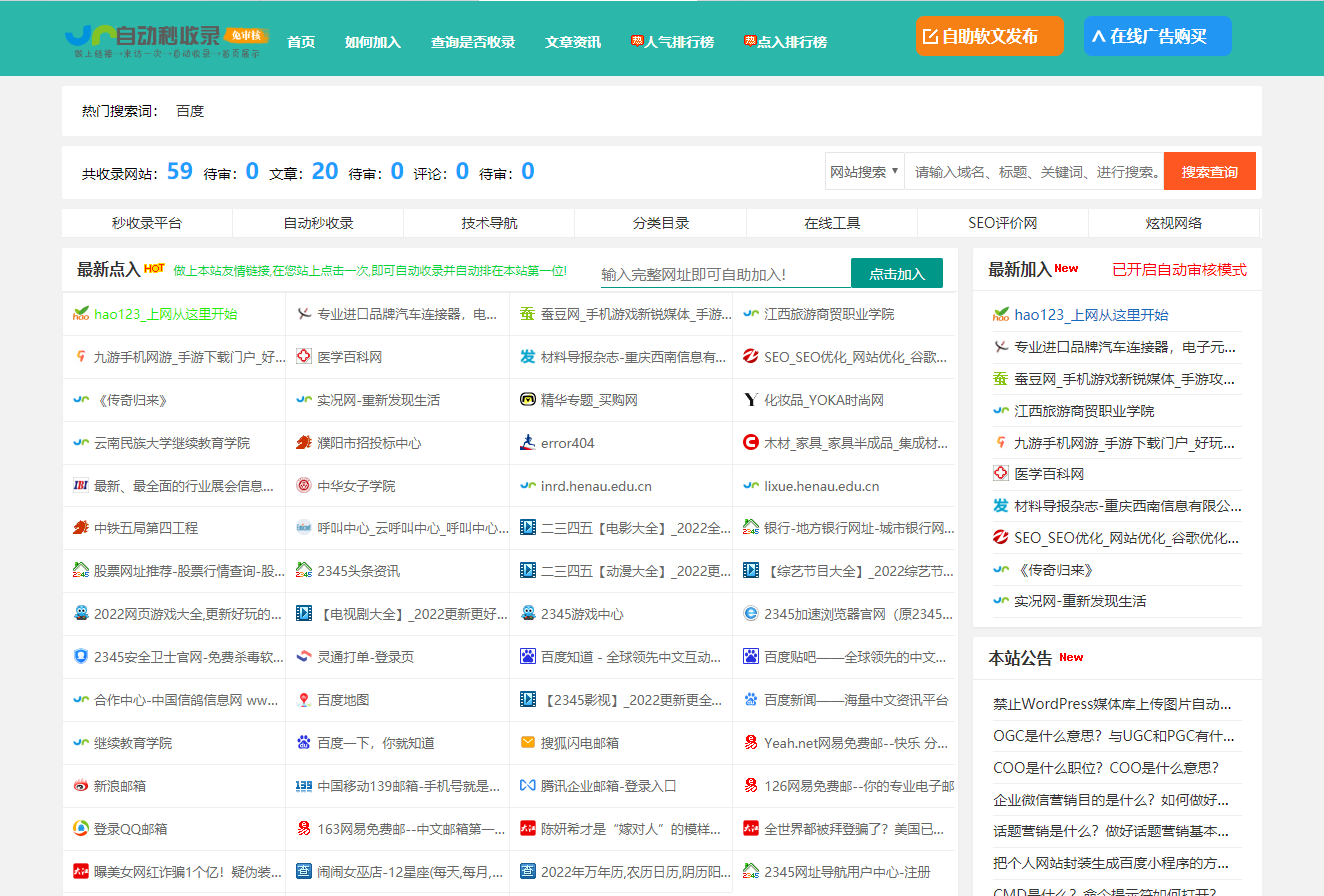This screenshot has height=896, width=1324.
Task: Open the lixue.henau.edu.cn link
Action: click(822, 486)
